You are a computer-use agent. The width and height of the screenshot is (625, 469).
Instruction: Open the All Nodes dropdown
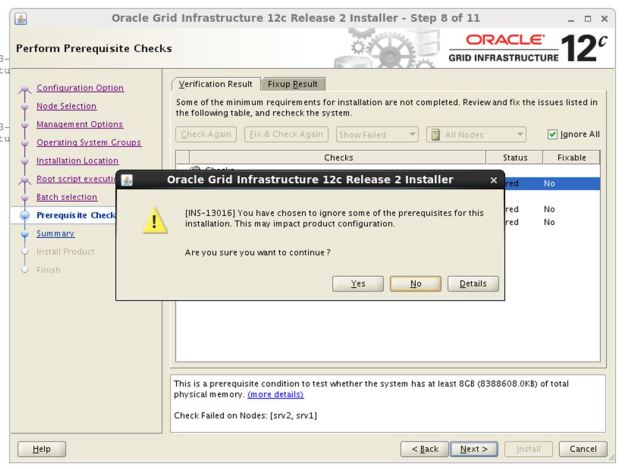[x=475, y=134]
